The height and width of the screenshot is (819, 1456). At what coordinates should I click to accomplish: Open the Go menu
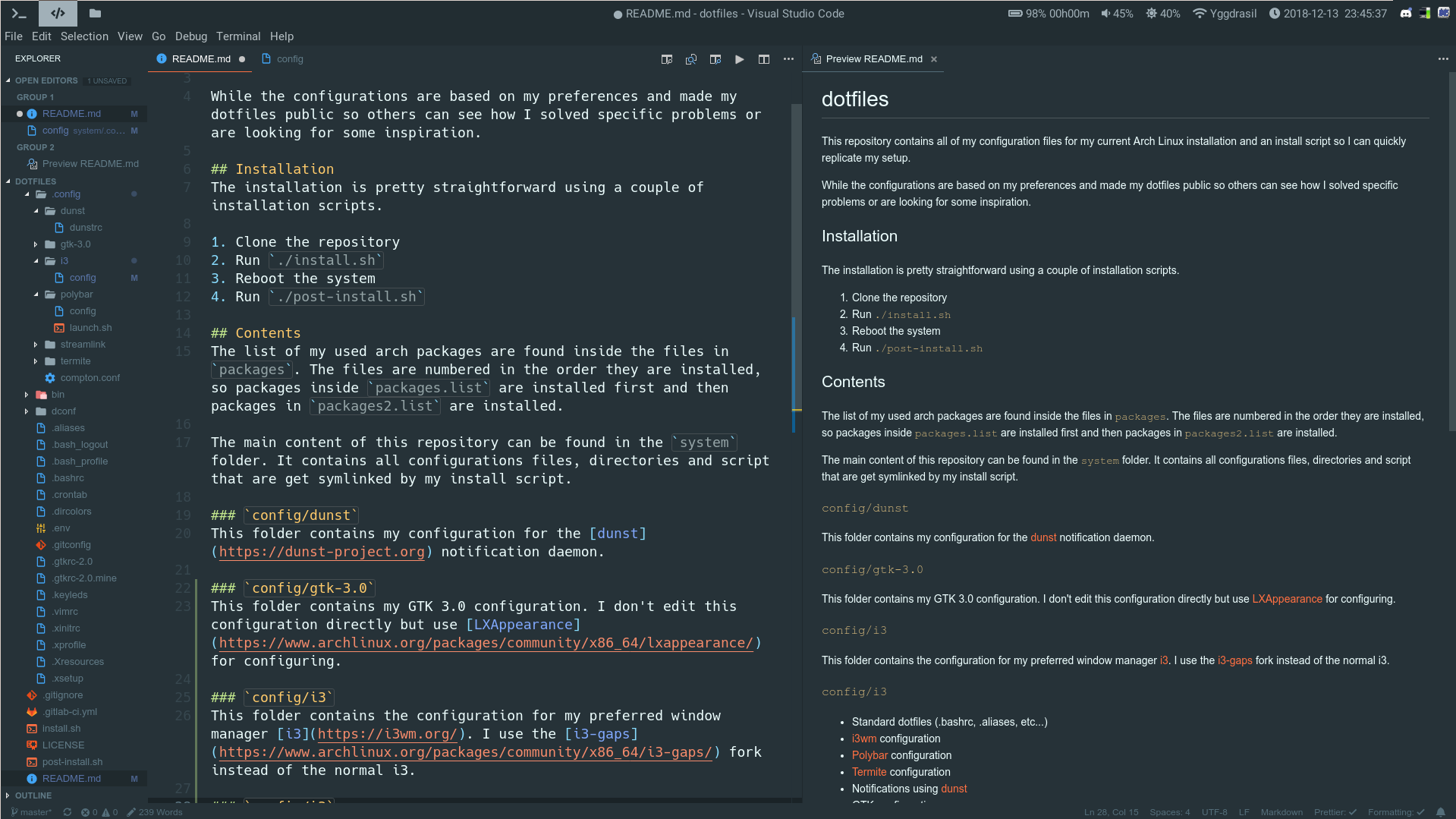coord(159,36)
